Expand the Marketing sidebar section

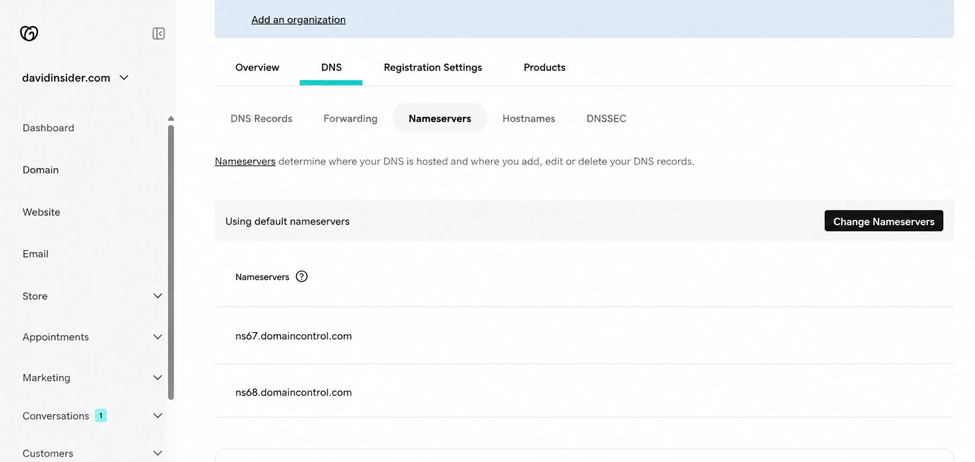[x=158, y=377]
